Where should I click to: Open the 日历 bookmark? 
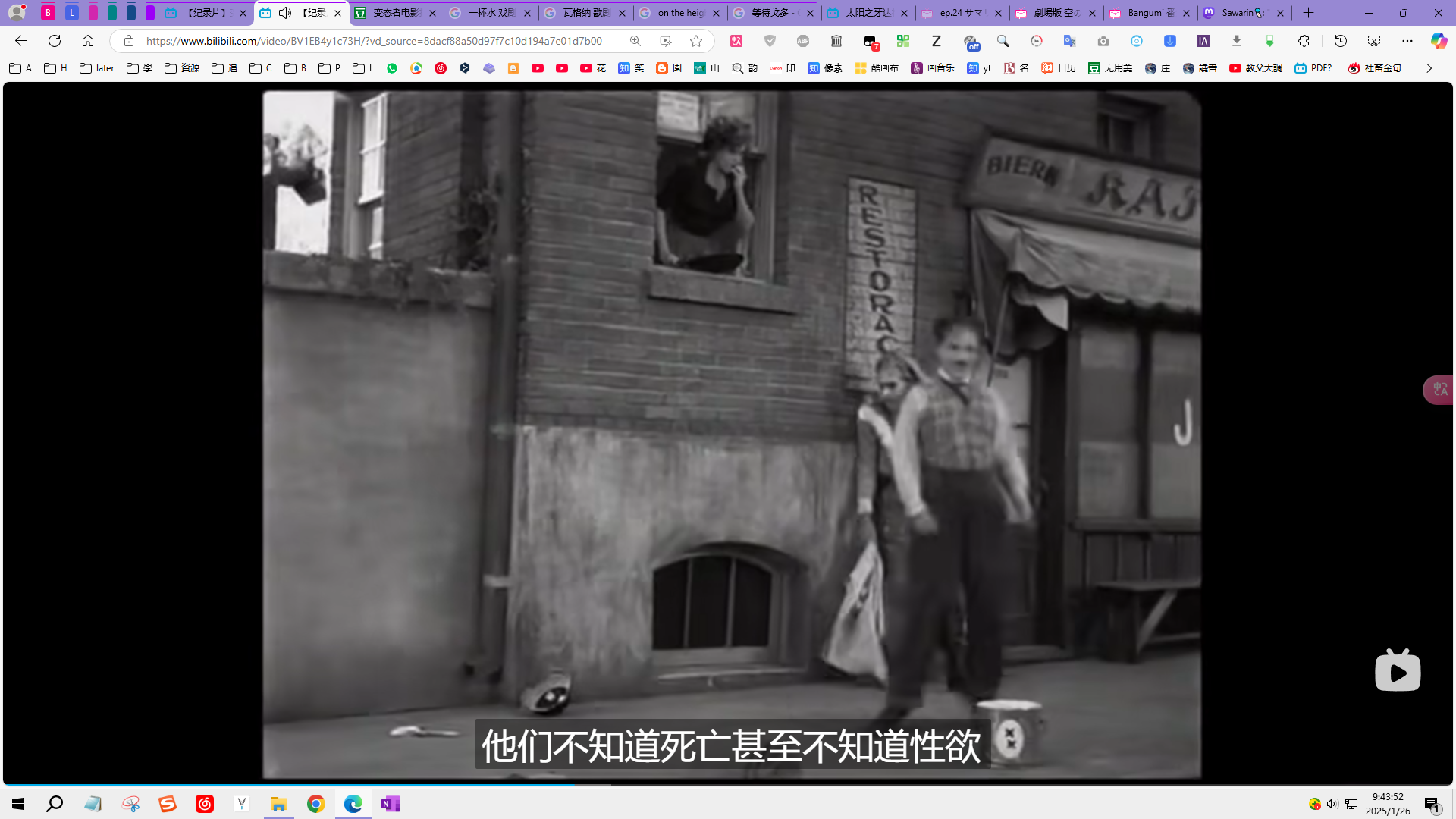(x=1059, y=68)
